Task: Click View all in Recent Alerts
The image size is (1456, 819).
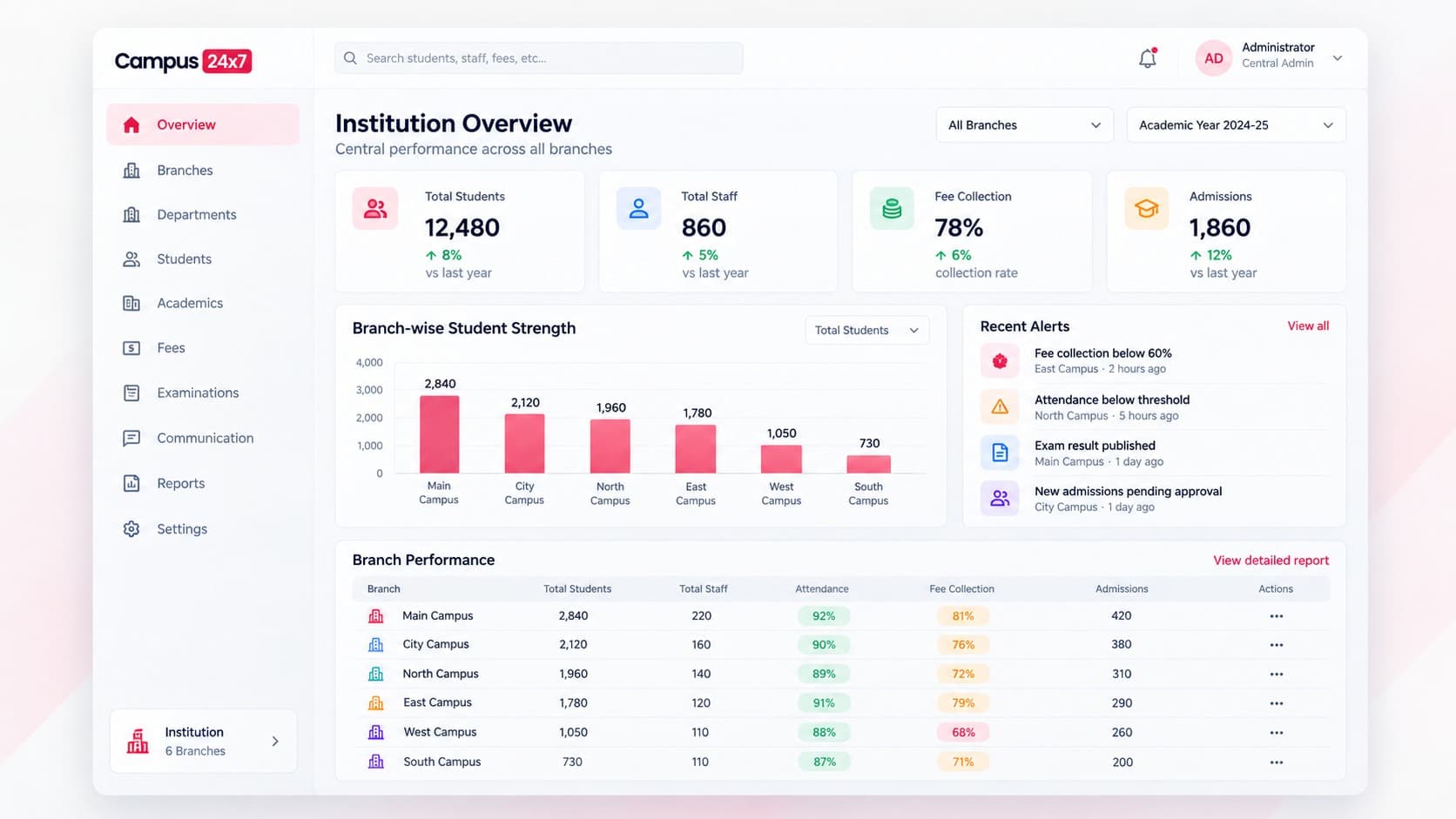Action: [x=1308, y=326]
